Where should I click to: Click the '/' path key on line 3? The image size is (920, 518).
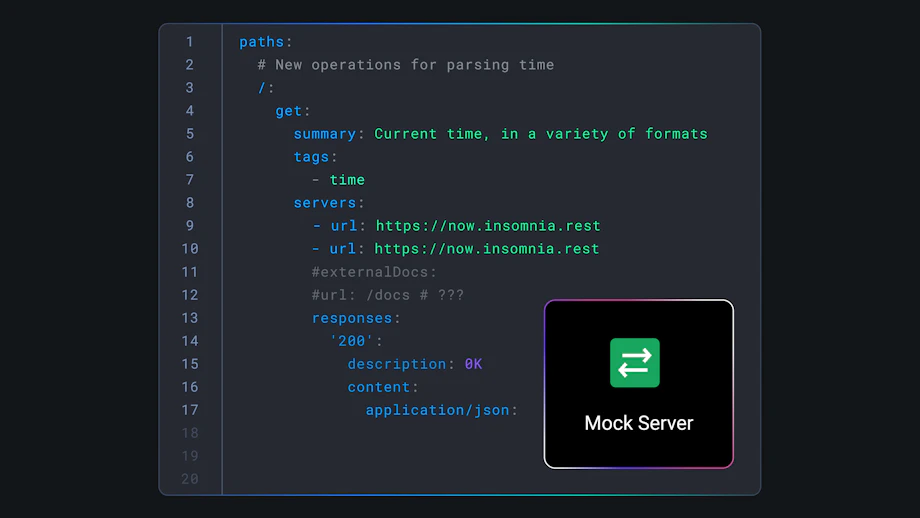click(262, 88)
